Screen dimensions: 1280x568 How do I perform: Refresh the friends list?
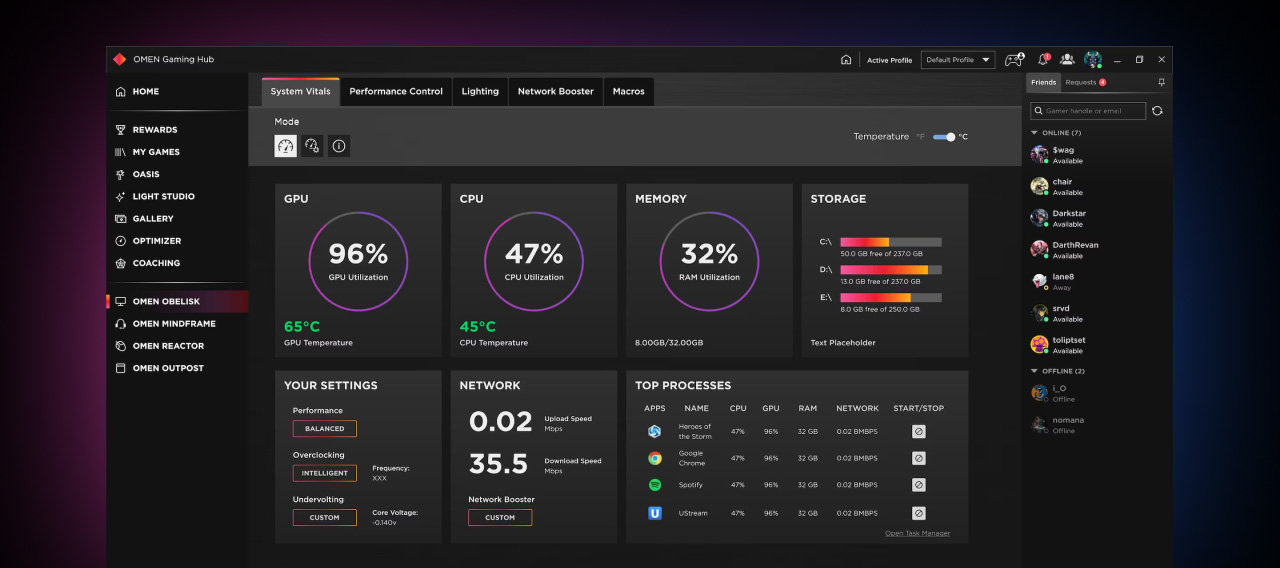tap(1157, 111)
